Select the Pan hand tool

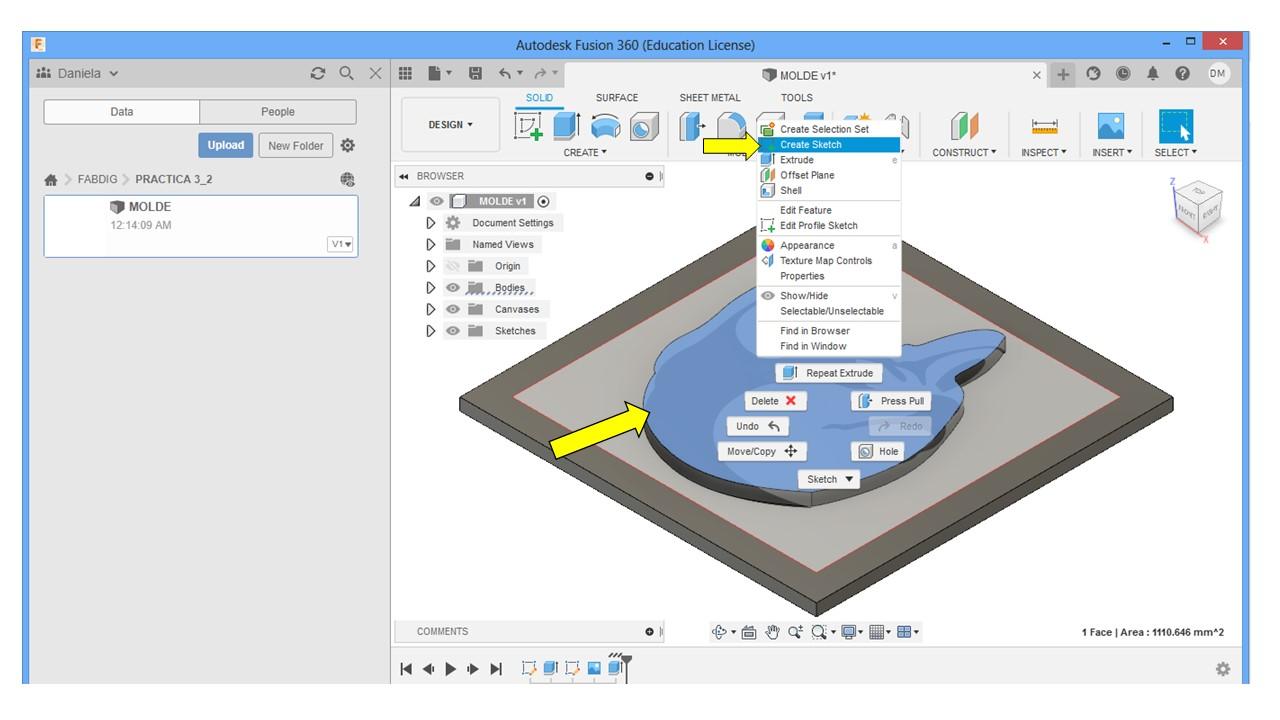tap(772, 631)
